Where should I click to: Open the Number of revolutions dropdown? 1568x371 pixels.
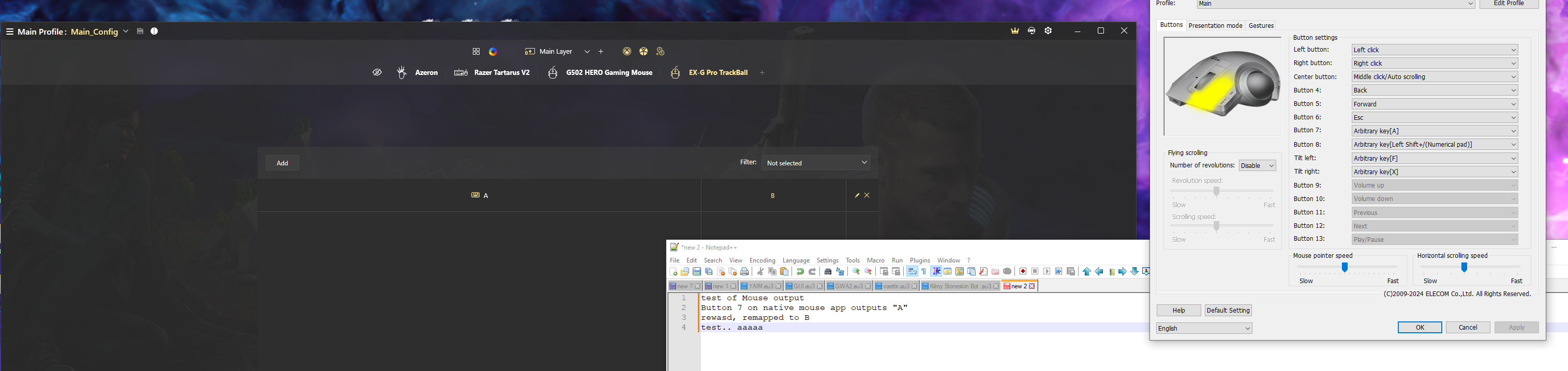[1257, 165]
